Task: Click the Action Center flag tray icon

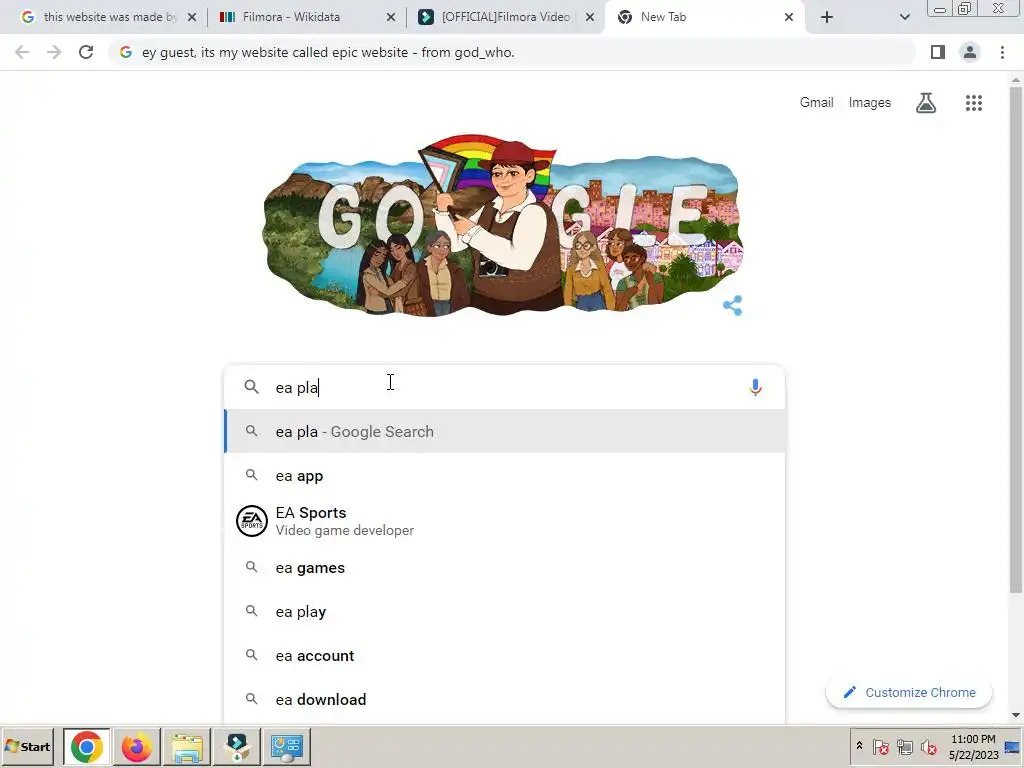Action: coord(880,746)
